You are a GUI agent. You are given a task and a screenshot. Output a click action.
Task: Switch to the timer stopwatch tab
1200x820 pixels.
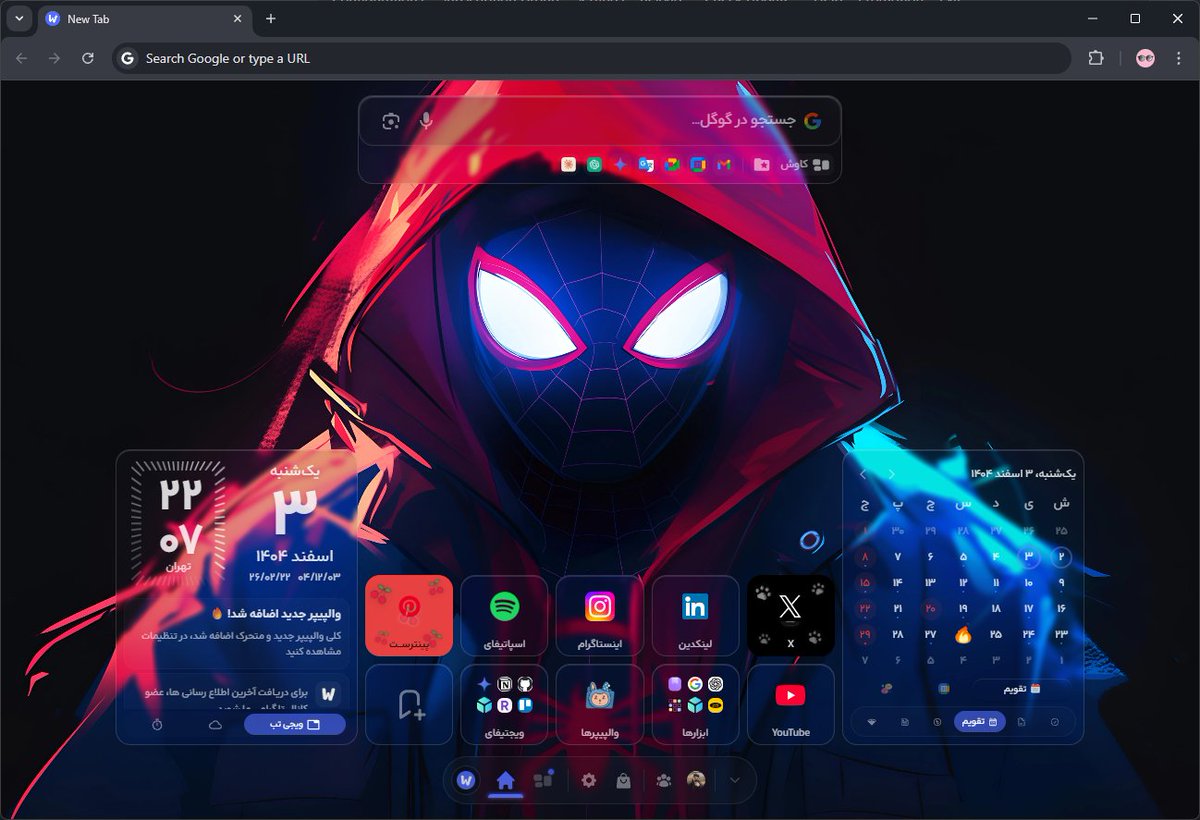[157, 724]
